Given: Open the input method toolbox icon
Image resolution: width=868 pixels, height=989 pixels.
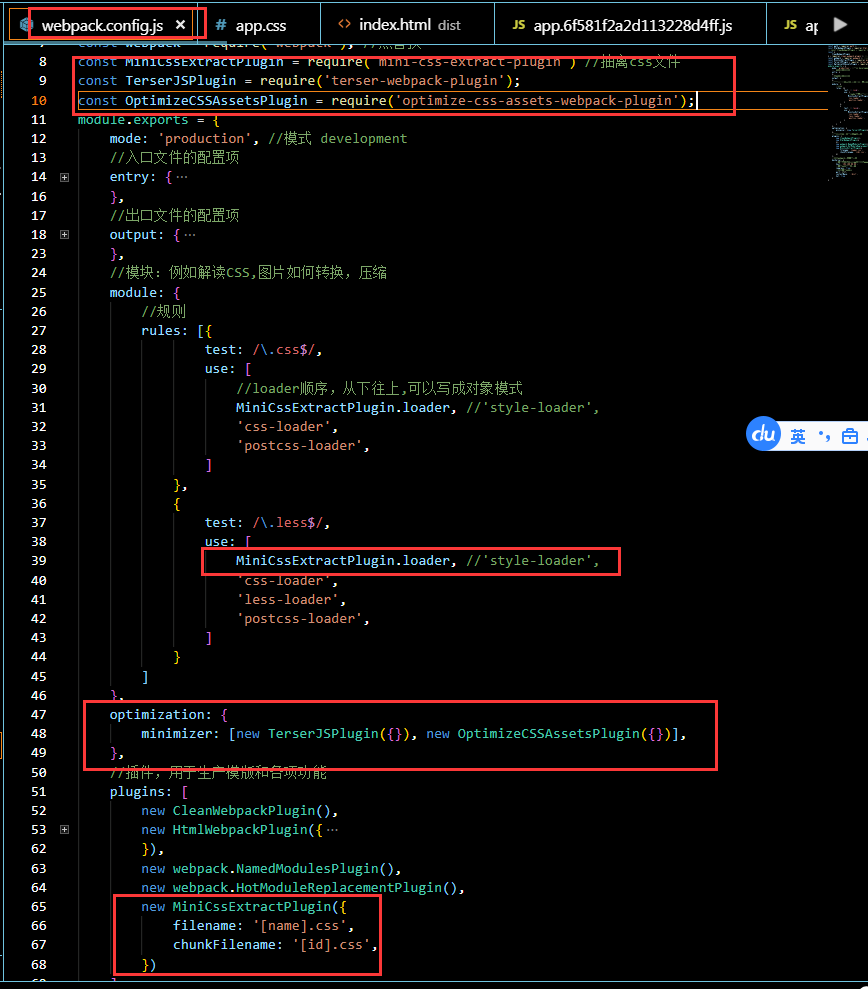Looking at the screenshot, I should click(850, 436).
